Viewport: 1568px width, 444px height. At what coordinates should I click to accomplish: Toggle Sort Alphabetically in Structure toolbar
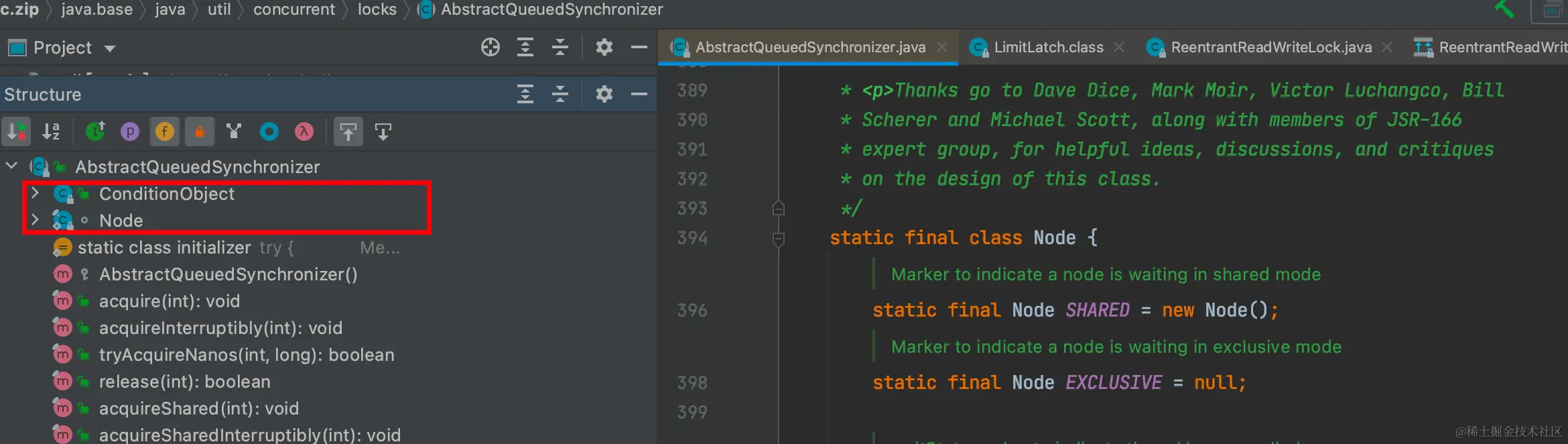(x=51, y=131)
